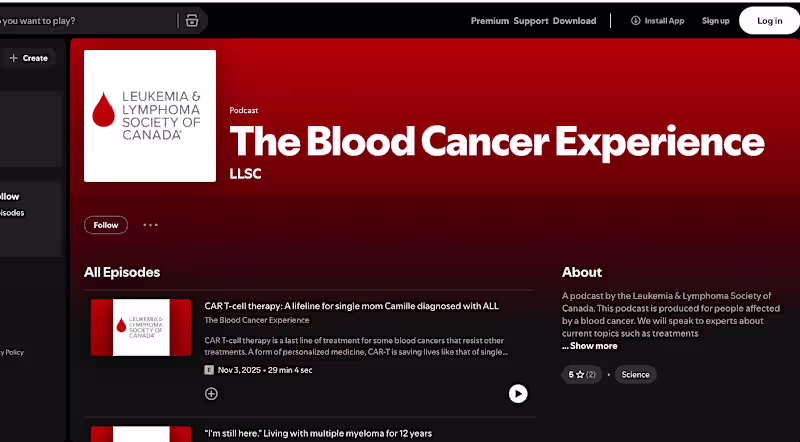This screenshot has width=800, height=442.
Task: Click the Install App link
Action: point(658,21)
